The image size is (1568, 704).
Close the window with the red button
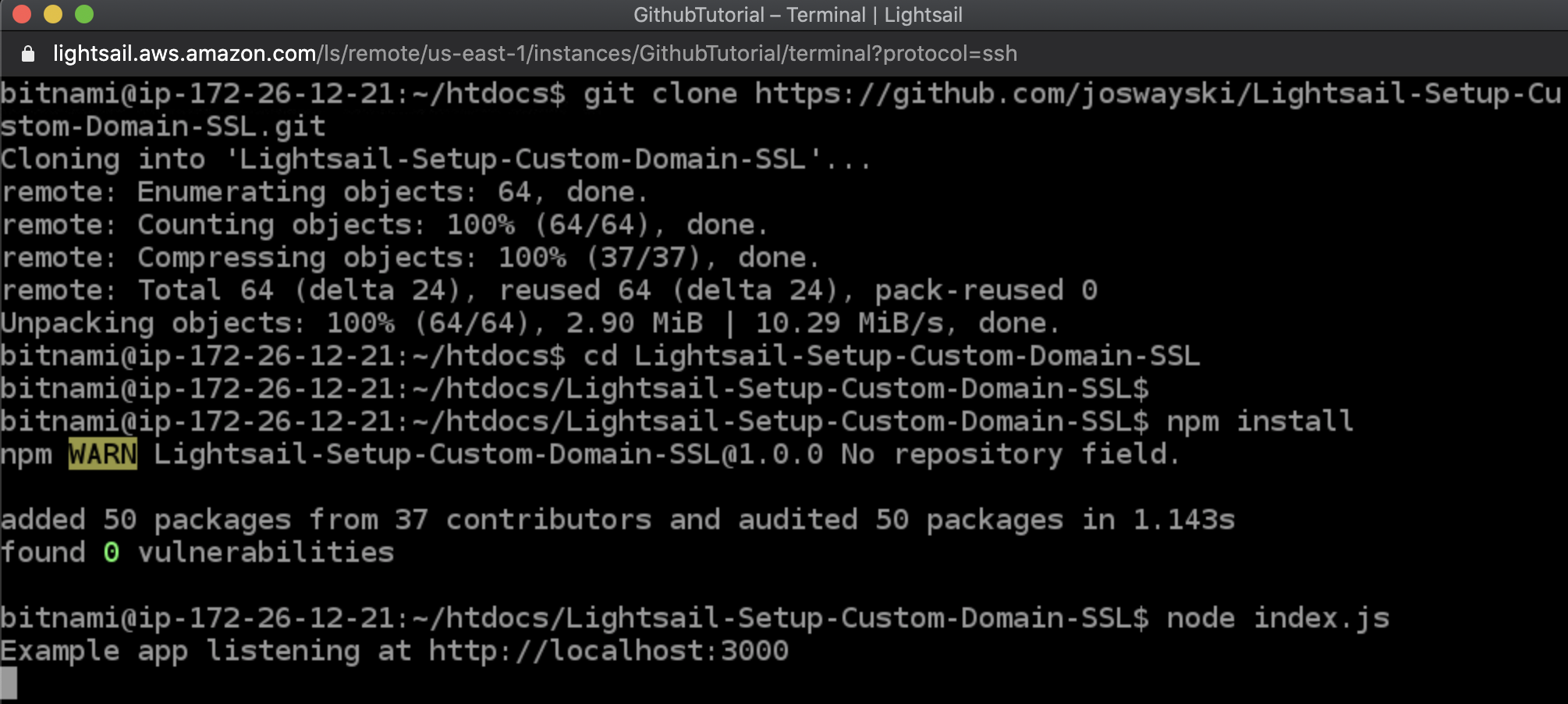[x=22, y=14]
